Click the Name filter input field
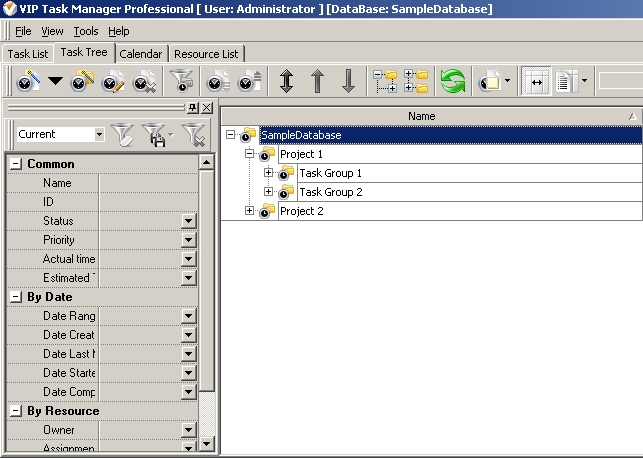643x458 pixels. coord(148,183)
